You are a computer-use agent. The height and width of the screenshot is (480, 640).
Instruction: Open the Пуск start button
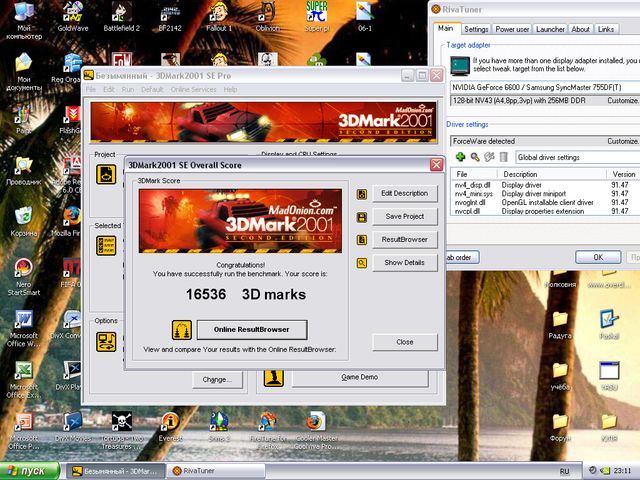(29, 471)
